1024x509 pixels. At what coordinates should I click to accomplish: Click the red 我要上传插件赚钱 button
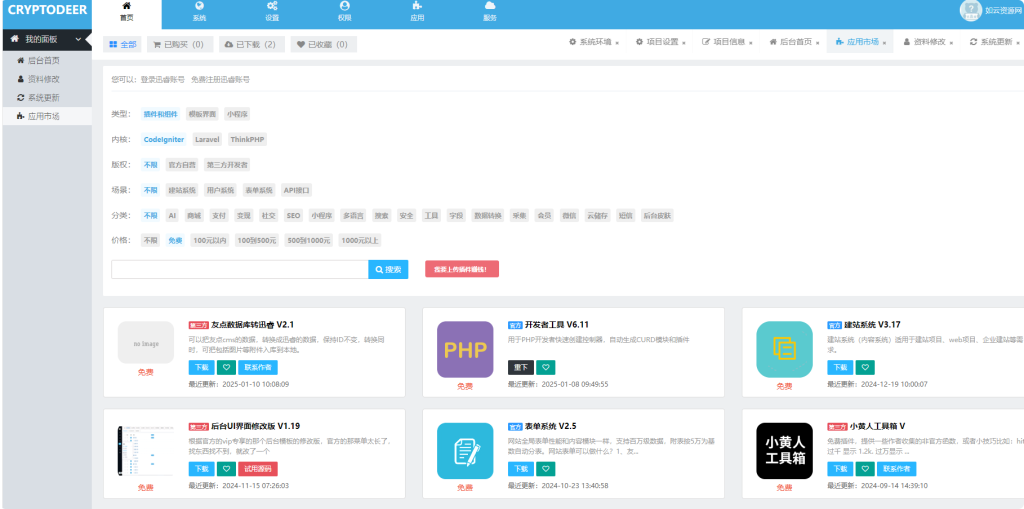[x=461, y=269]
